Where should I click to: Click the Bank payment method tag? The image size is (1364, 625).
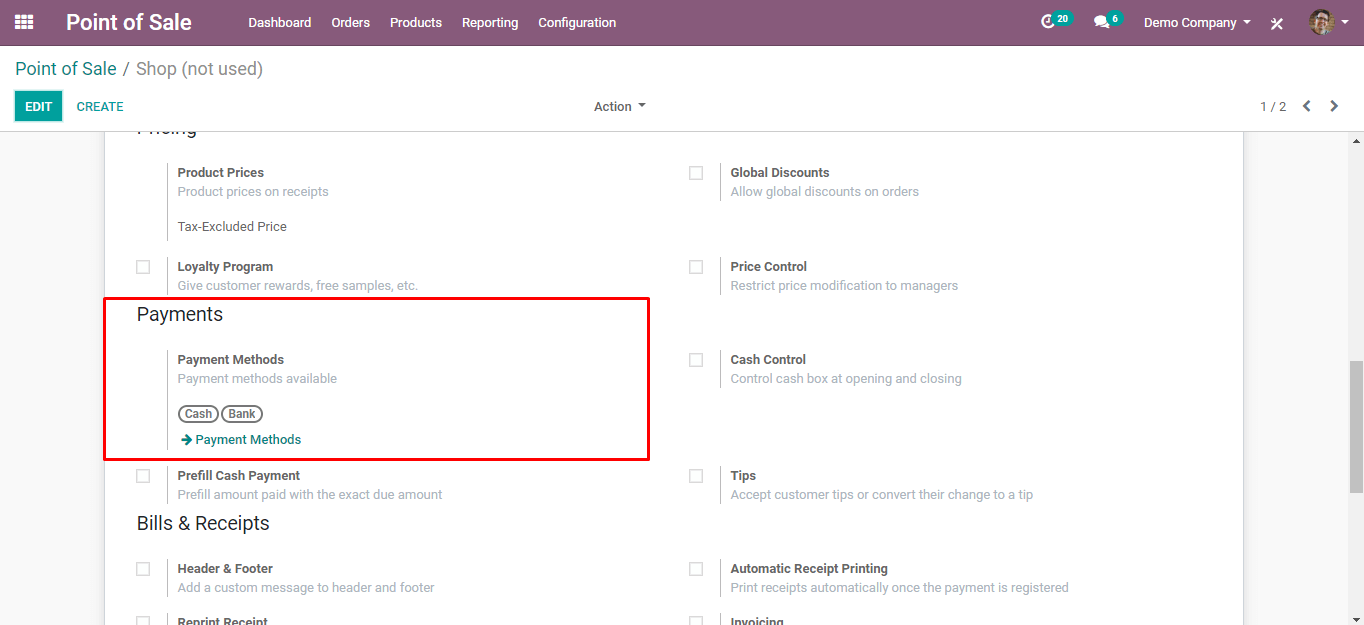(242, 414)
